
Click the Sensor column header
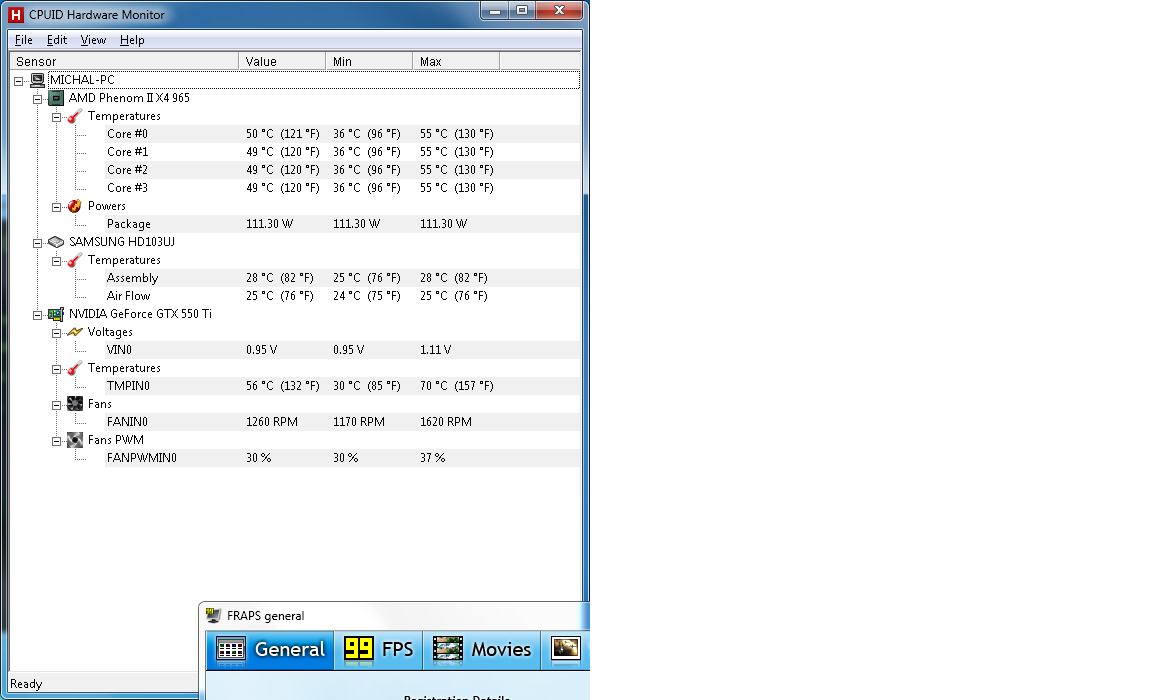(x=124, y=61)
